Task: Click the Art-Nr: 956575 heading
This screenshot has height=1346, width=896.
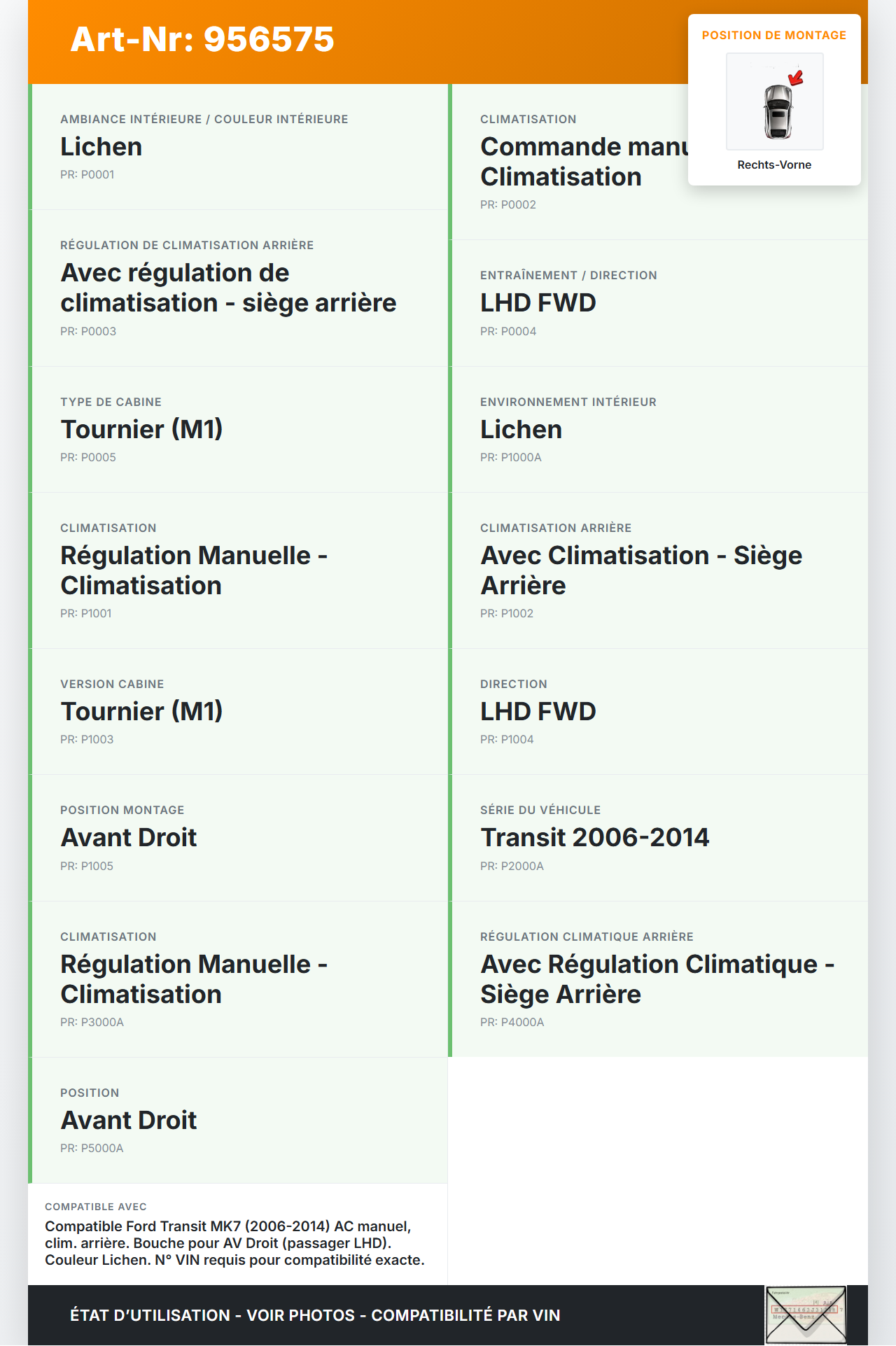Action: [x=202, y=39]
